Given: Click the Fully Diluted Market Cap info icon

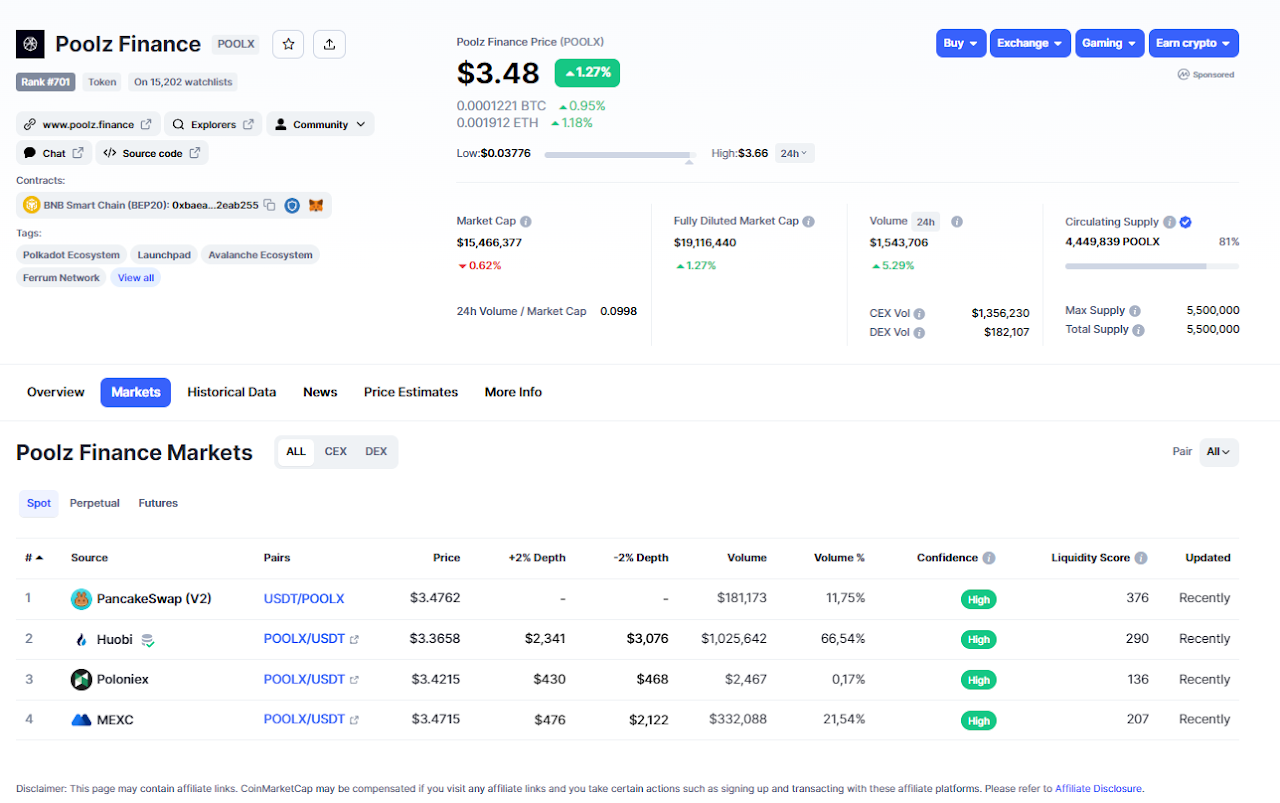Looking at the screenshot, I should [x=809, y=221].
